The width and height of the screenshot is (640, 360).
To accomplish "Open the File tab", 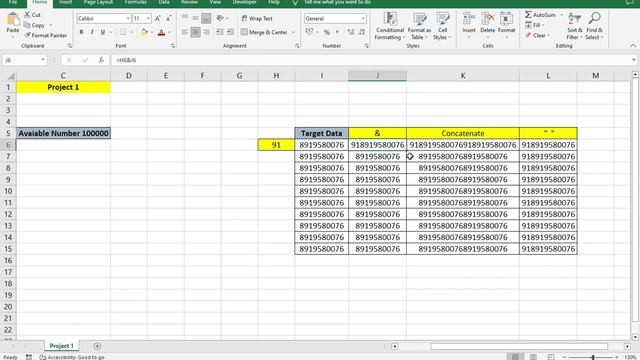I will pos(13,2).
